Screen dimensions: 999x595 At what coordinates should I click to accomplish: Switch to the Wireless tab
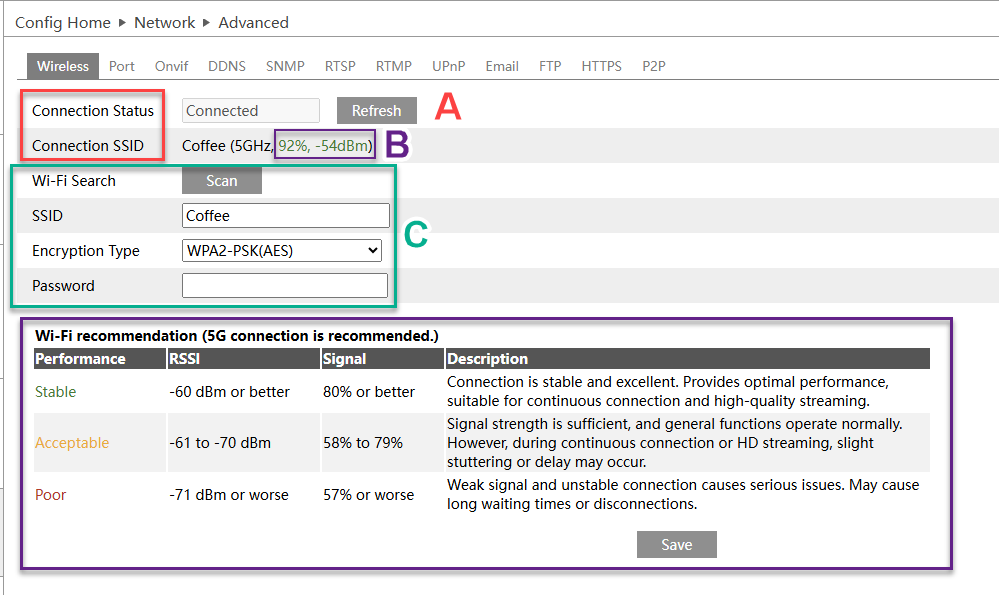tap(63, 66)
